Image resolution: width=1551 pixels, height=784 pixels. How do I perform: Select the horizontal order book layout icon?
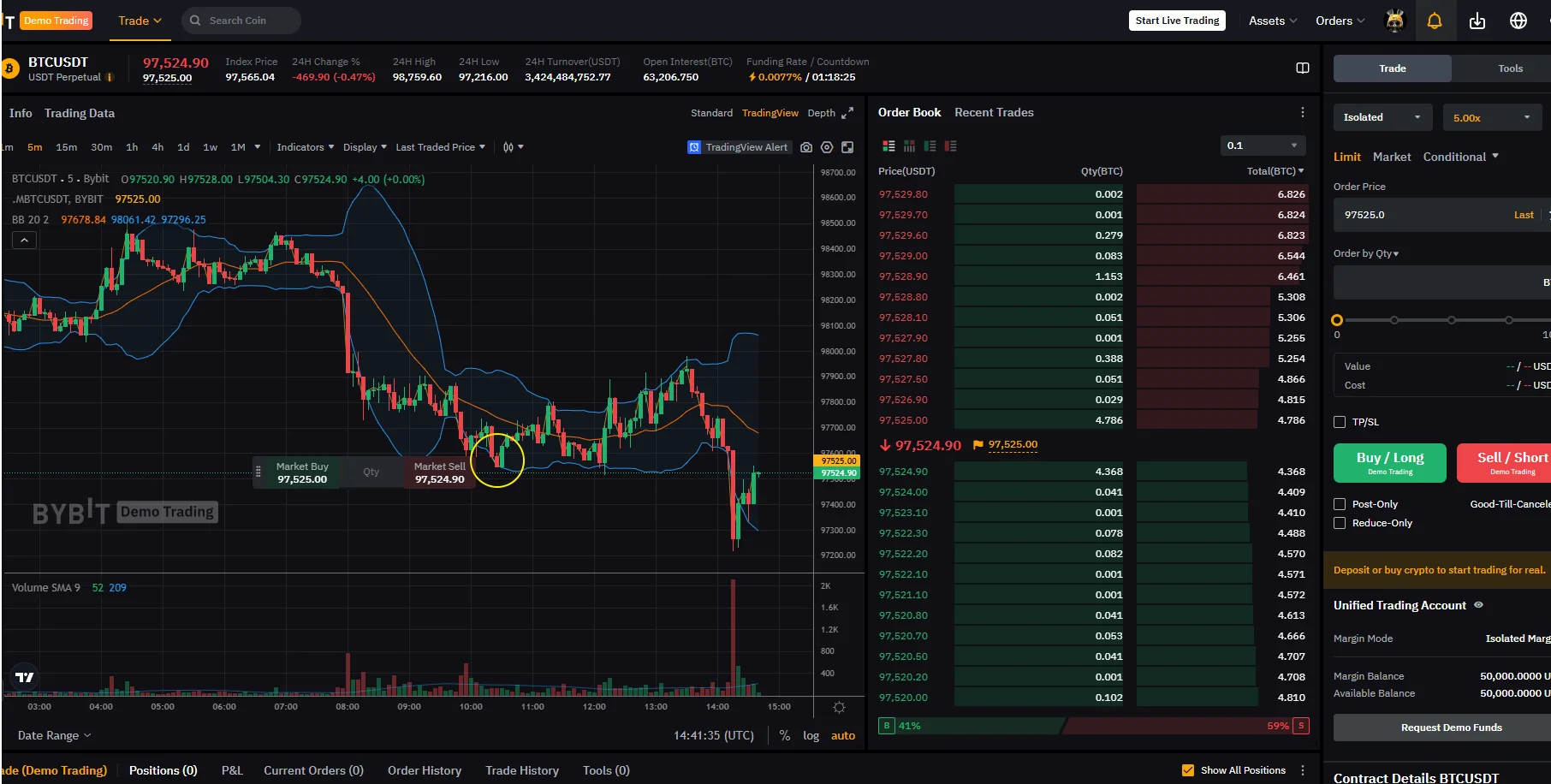(909, 146)
